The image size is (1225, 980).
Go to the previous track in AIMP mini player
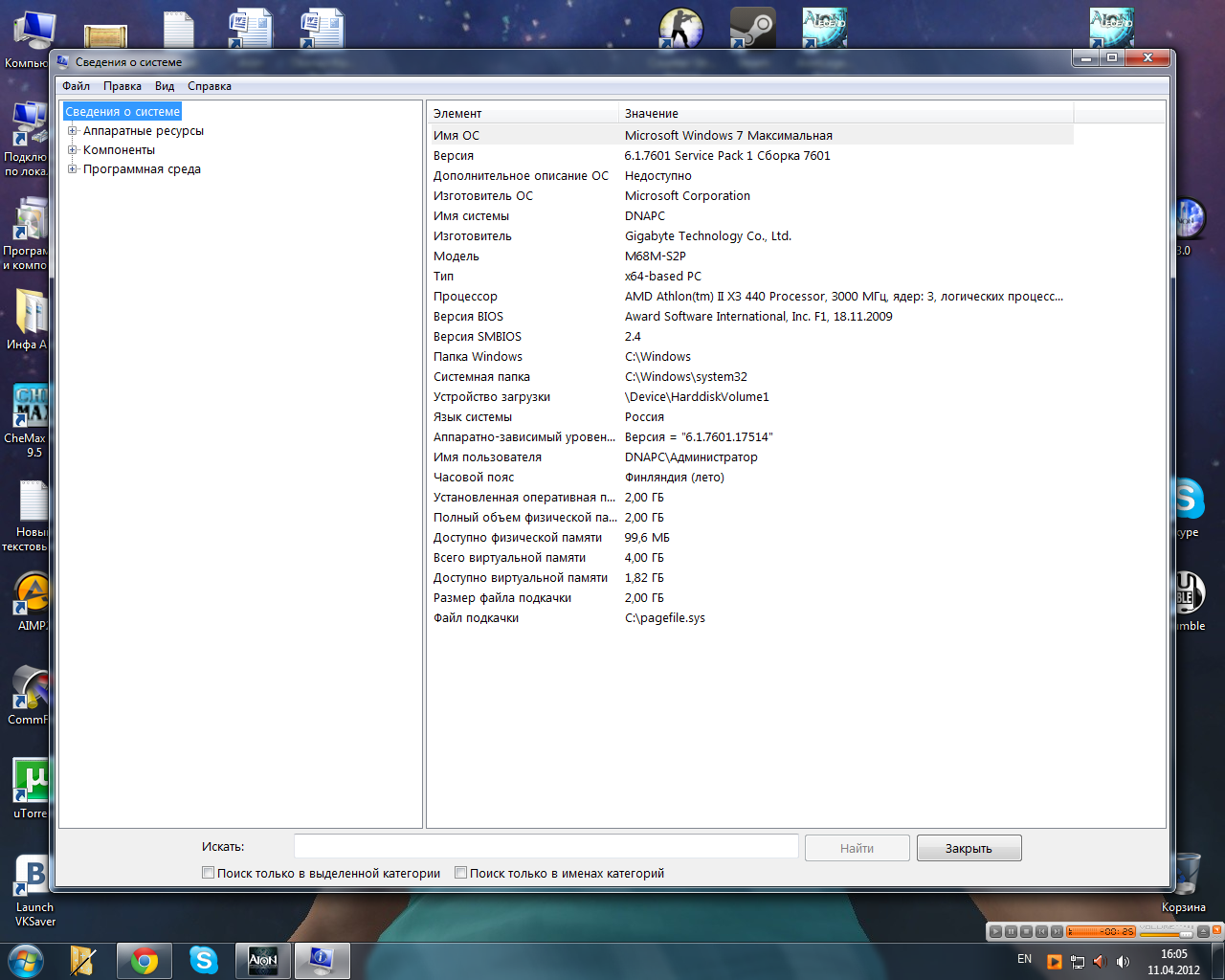[1041, 931]
